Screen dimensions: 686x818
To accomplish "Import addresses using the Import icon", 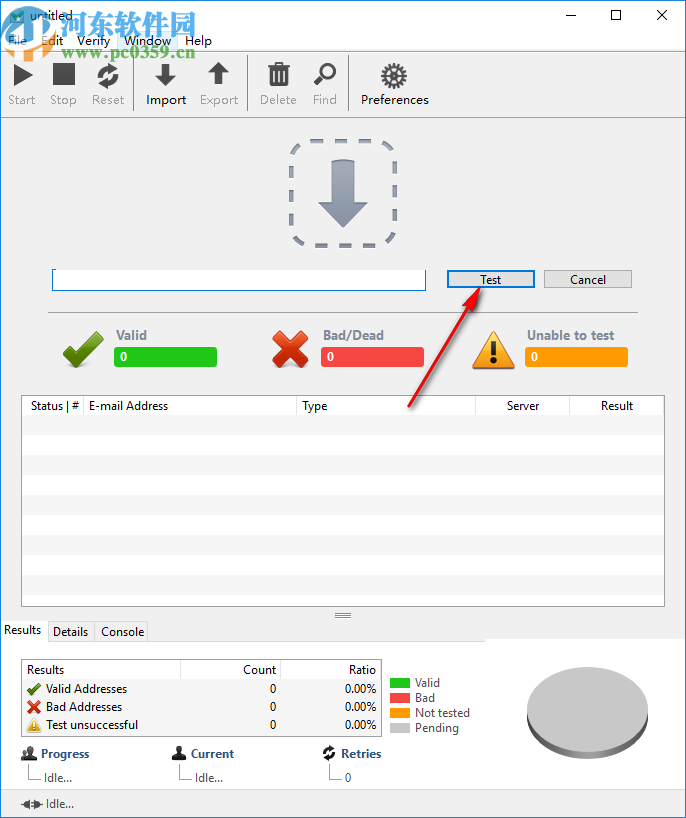I will coord(165,75).
